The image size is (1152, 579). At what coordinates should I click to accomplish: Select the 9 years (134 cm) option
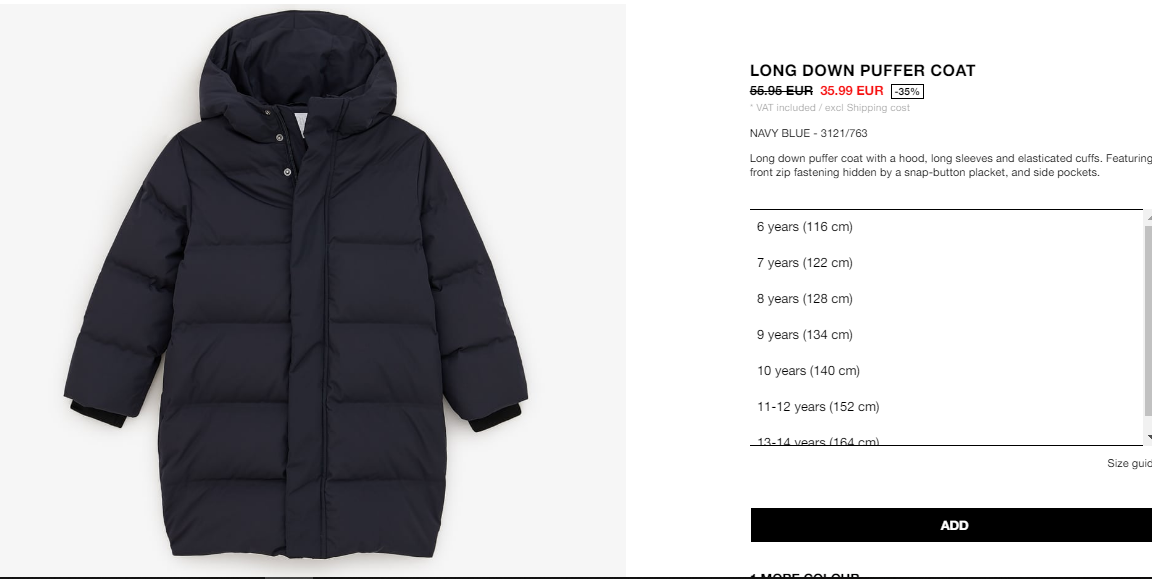pyautogui.click(x=946, y=335)
